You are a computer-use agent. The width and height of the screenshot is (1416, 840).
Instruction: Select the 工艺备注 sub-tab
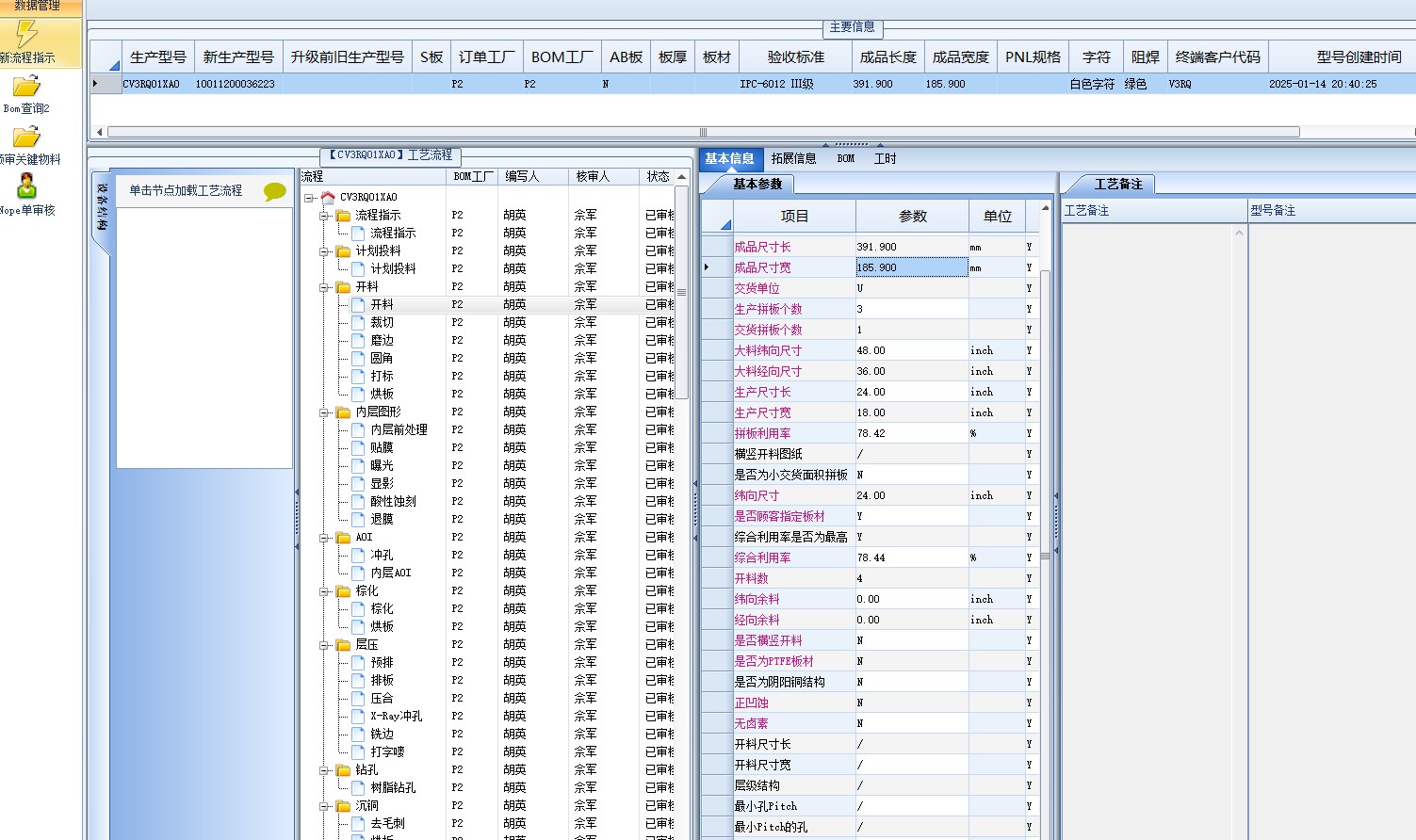tap(1118, 185)
